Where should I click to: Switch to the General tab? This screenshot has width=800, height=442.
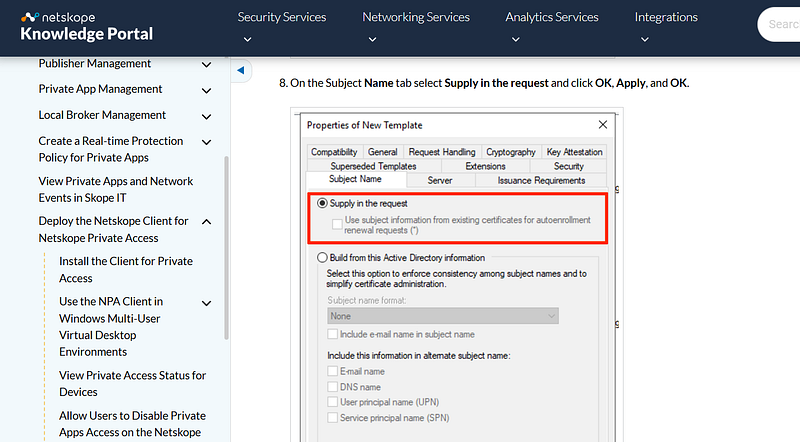pos(383,152)
